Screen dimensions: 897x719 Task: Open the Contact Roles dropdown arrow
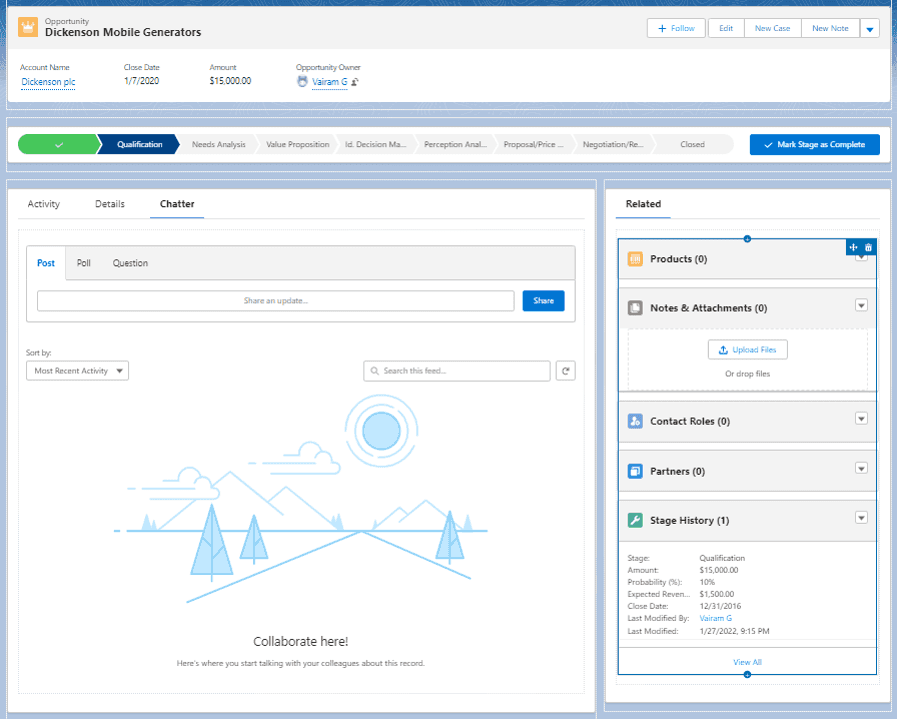click(x=861, y=419)
